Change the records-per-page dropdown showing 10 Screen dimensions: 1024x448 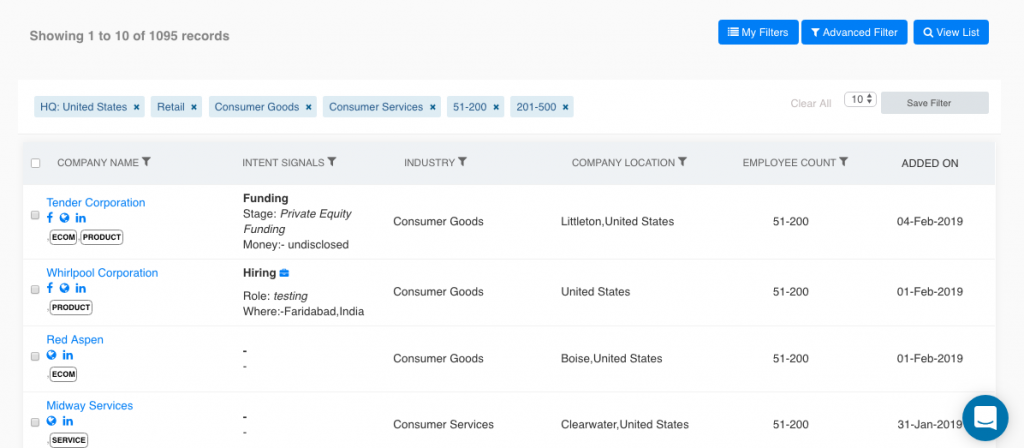coord(860,99)
